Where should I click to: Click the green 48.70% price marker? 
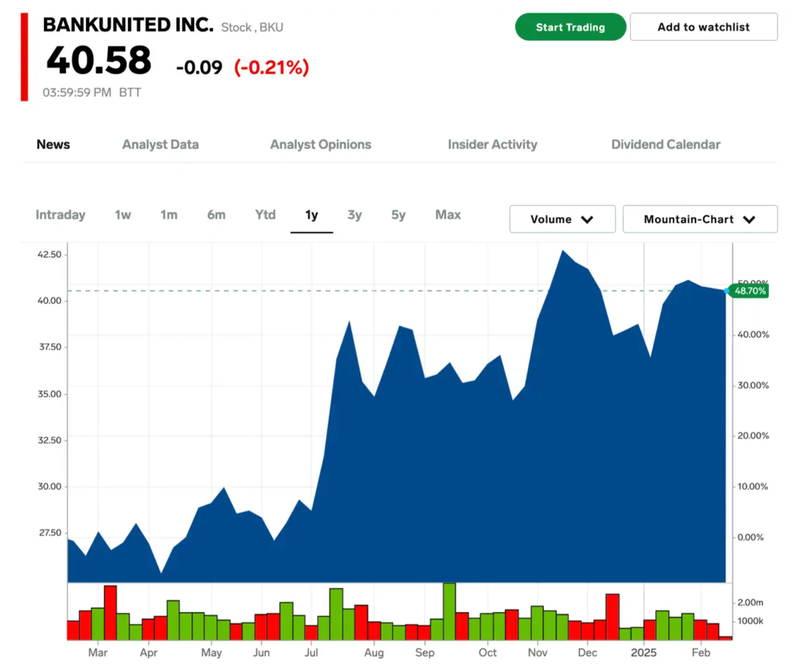pos(749,291)
